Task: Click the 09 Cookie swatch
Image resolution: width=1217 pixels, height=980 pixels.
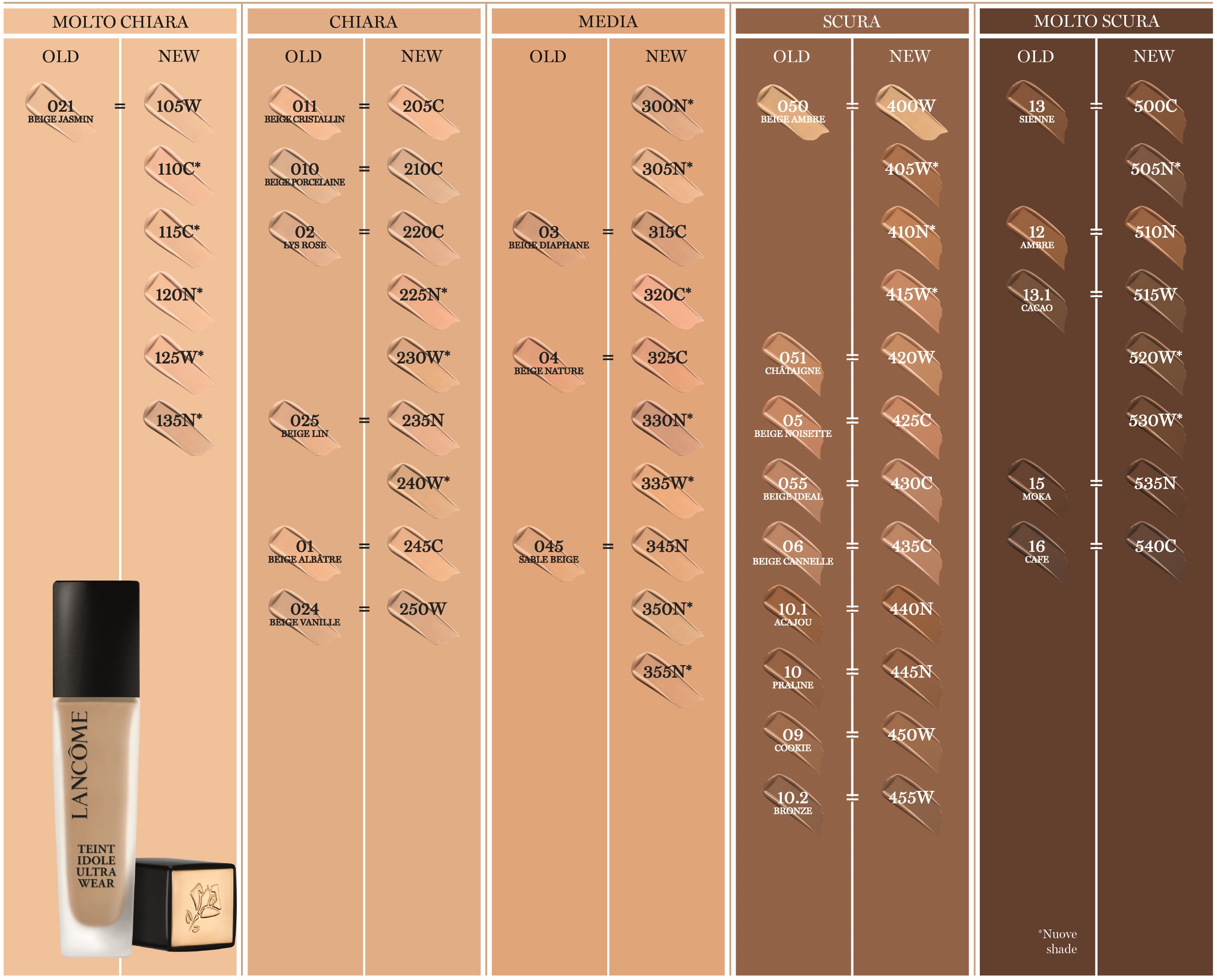Action: (793, 742)
